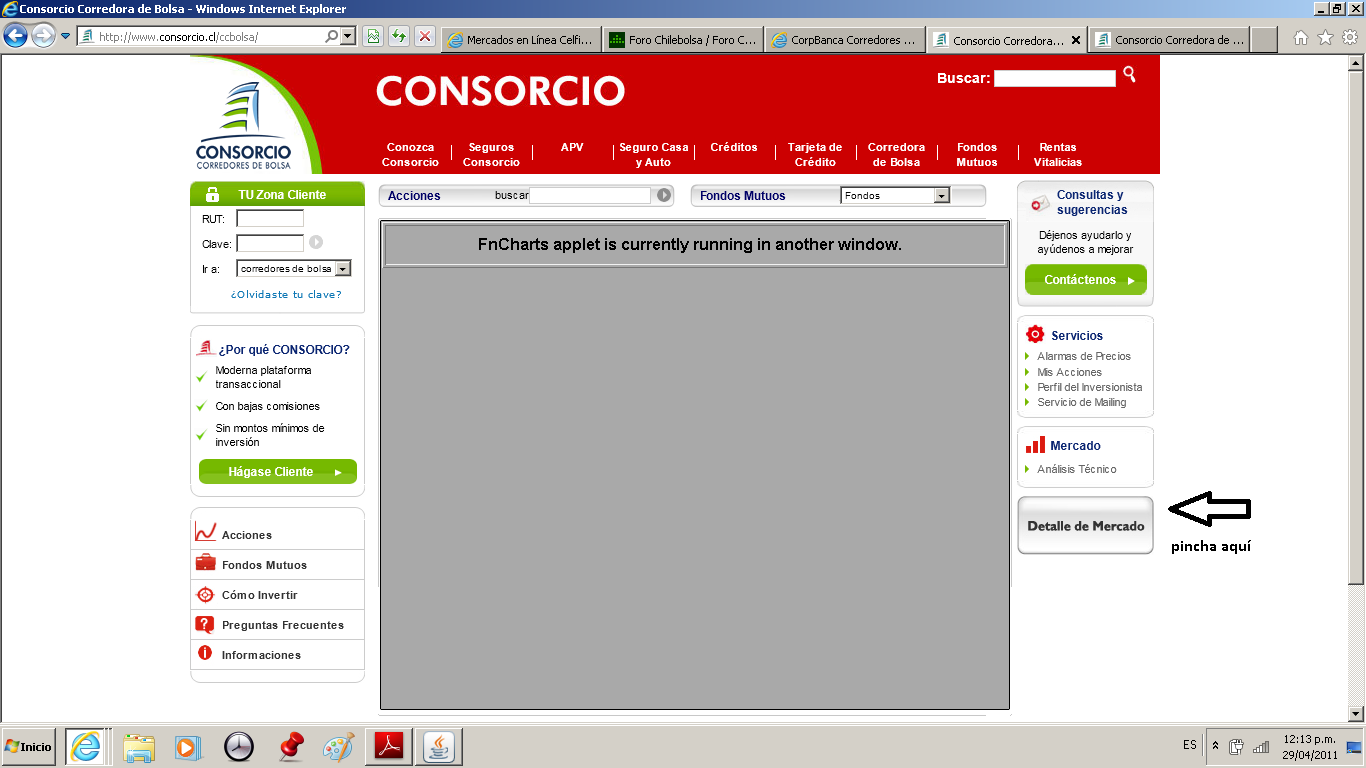Open the Servicio de Mailing link
1366x768 pixels.
tap(1082, 402)
